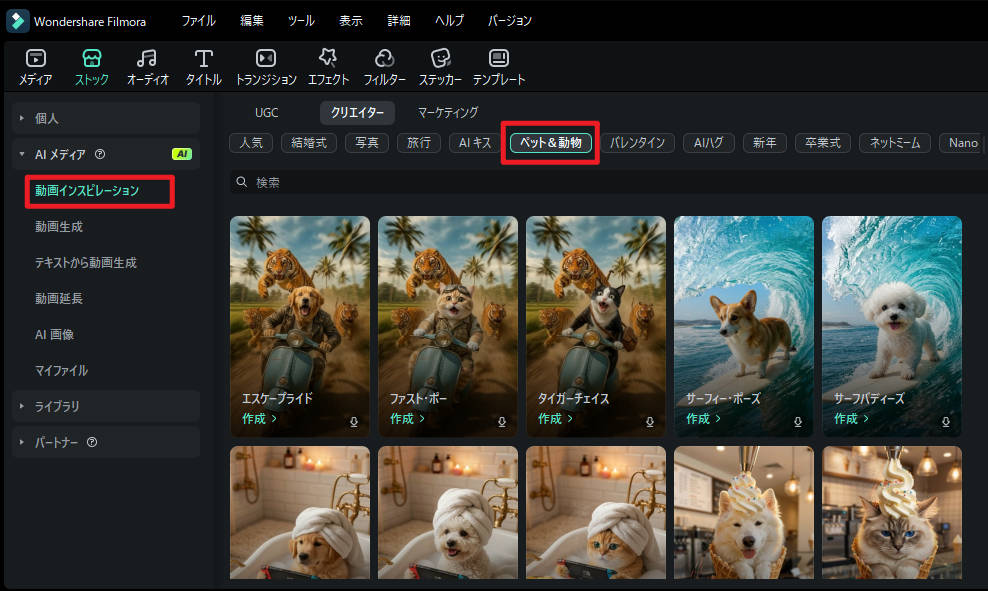The width and height of the screenshot is (988, 591).
Task: Download the サーフィー・ポーズ template
Action: pos(798,422)
